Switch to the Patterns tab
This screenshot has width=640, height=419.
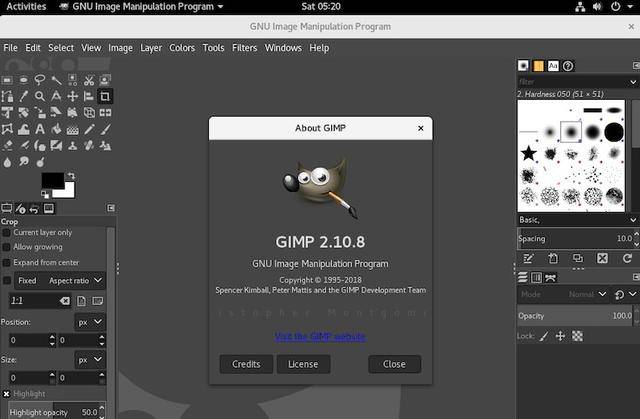(538, 66)
